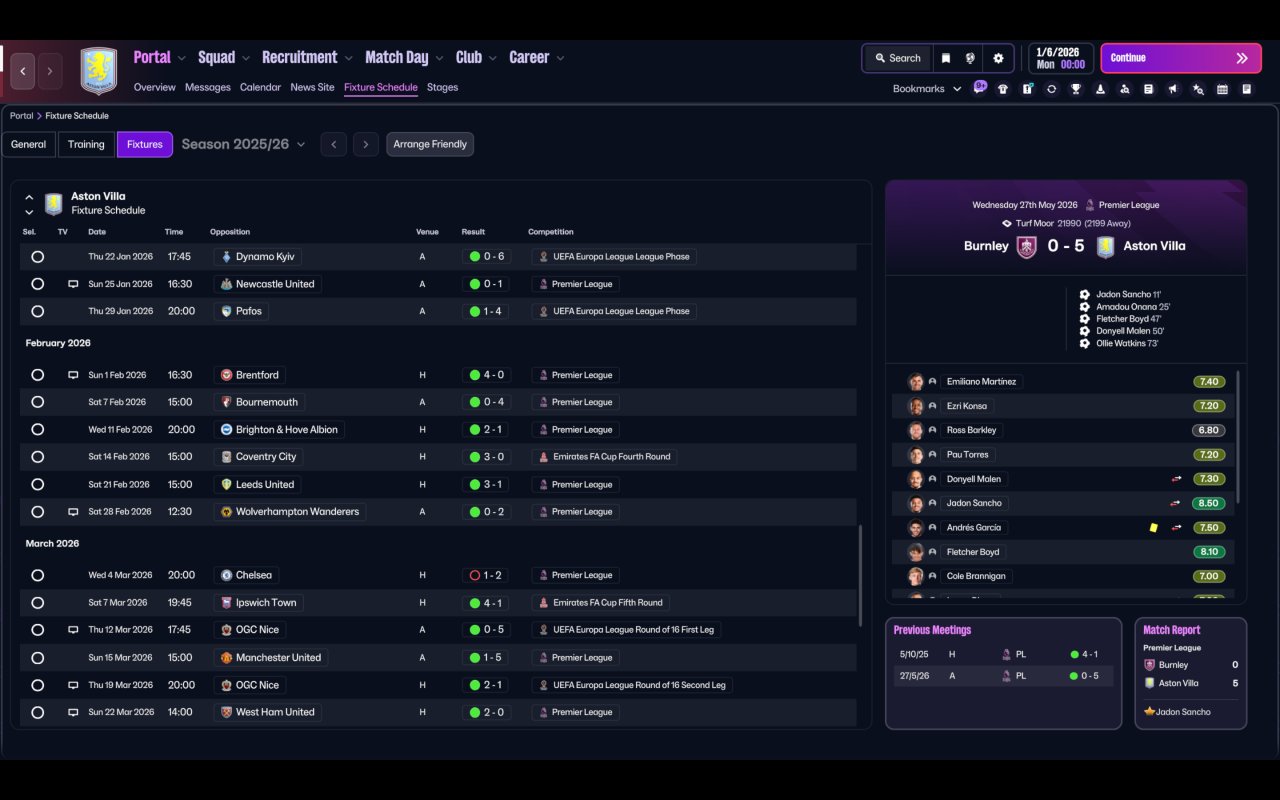Image resolution: width=1280 pixels, height=800 pixels.
Task: Click the Search button
Action: pos(897,58)
